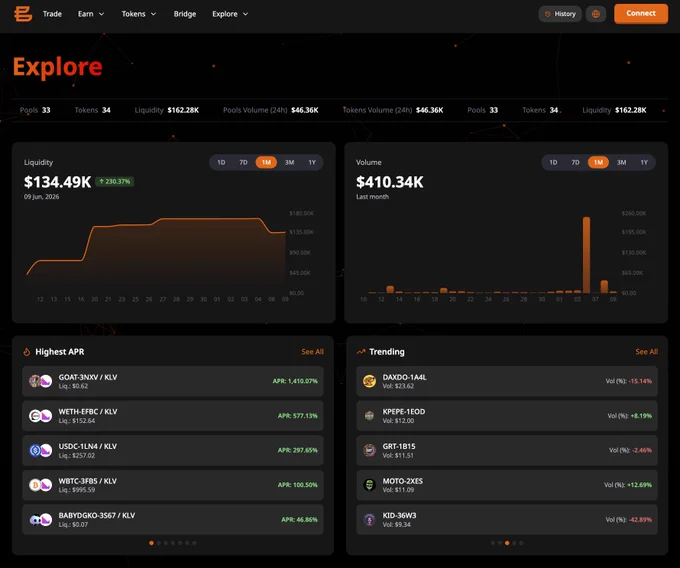Open WETH-EFBC / KLV pool row
Viewport: 680px width, 568px height.
pos(173,416)
